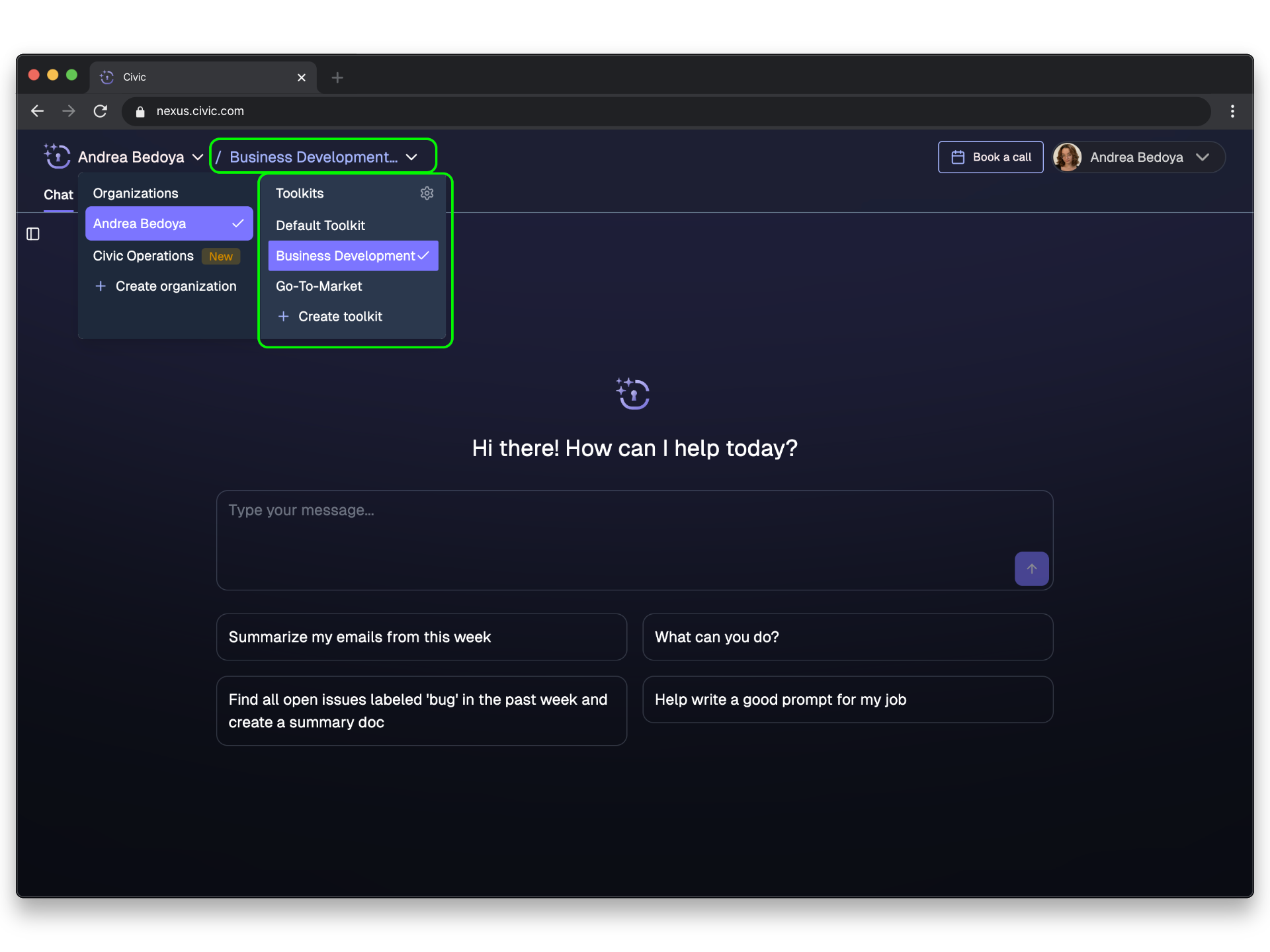Click Create organization option
This screenshot has width=1270, height=952.
(175, 286)
